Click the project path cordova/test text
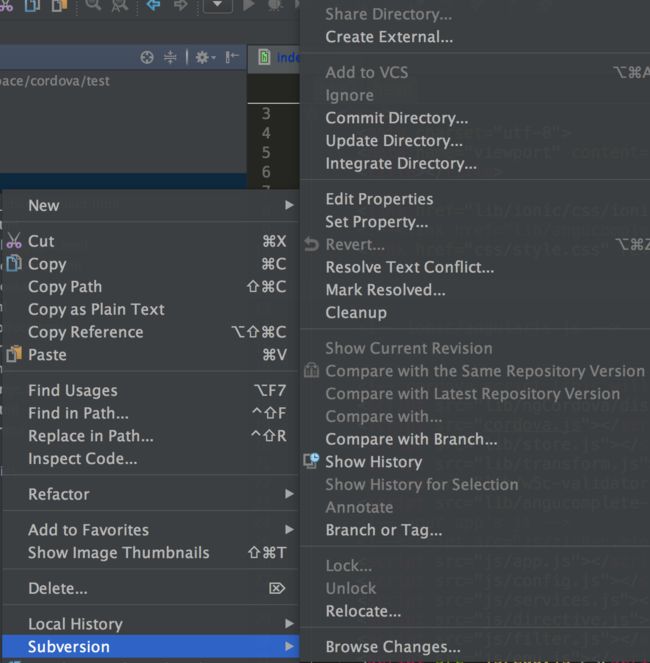 point(55,81)
